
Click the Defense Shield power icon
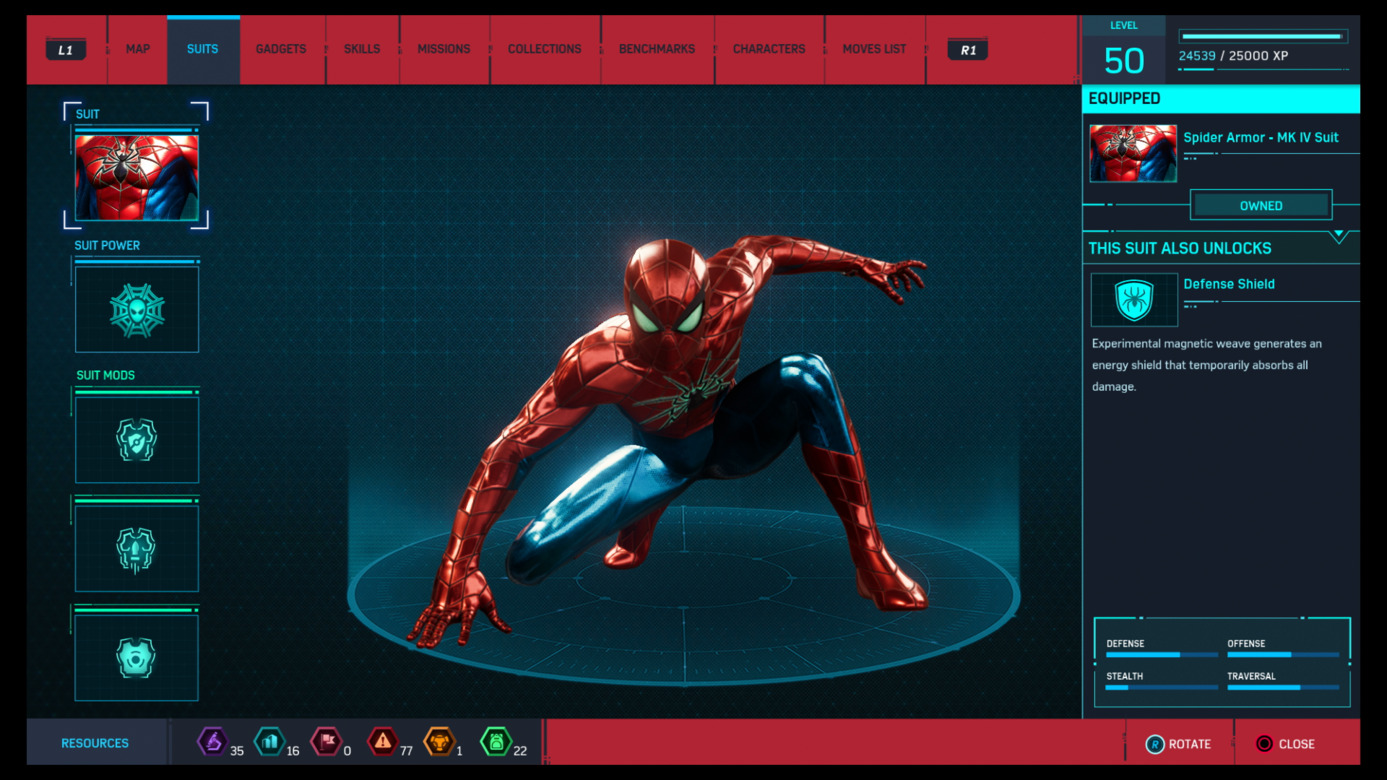(1134, 300)
